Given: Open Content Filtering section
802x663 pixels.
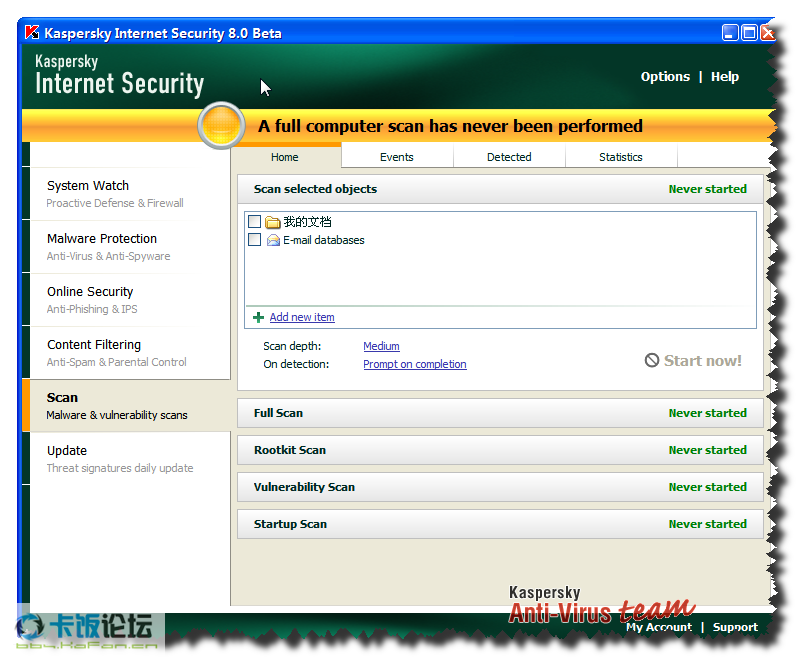Looking at the screenshot, I should tap(128, 353).
